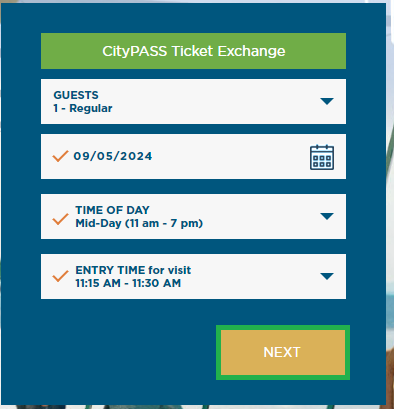This screenshot has height=409, width=394.
Task: Click the ENTRY TIME for visit label
Action: click(x=133, y=270)
